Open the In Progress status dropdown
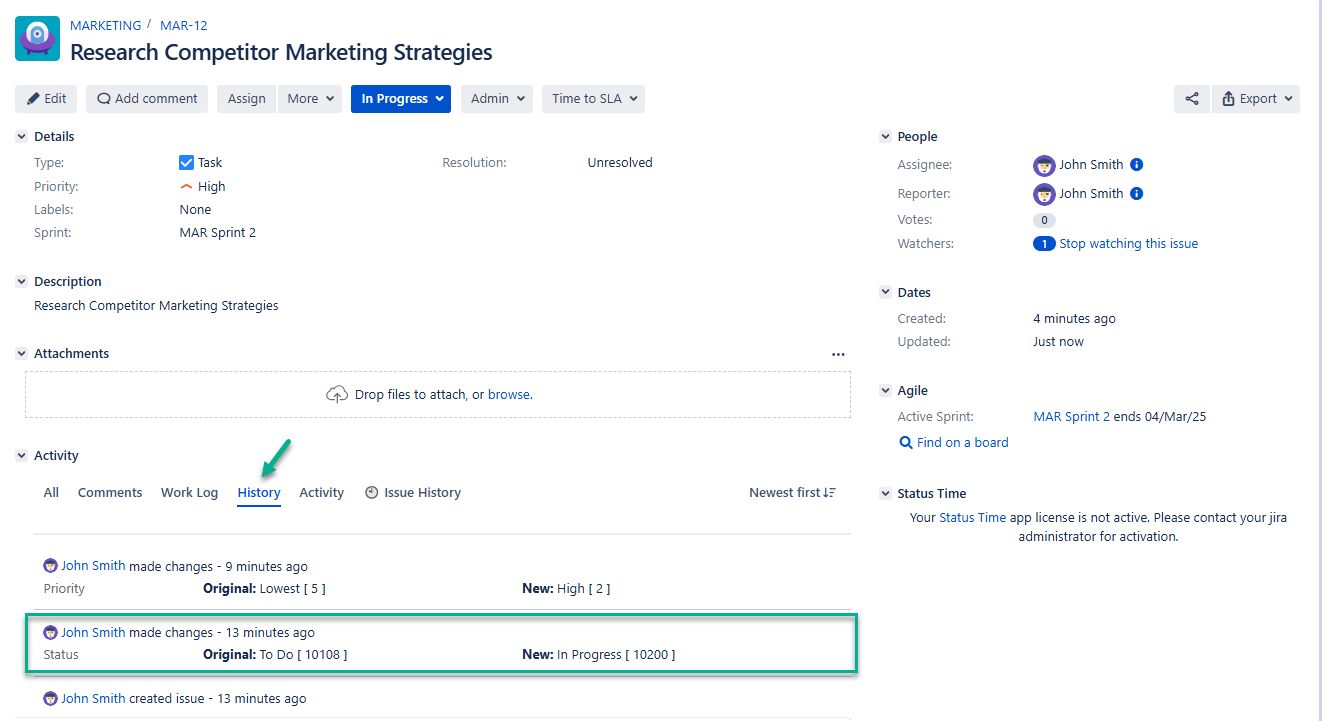Screen dimensions: 1322x721 (x=400, y=98)
